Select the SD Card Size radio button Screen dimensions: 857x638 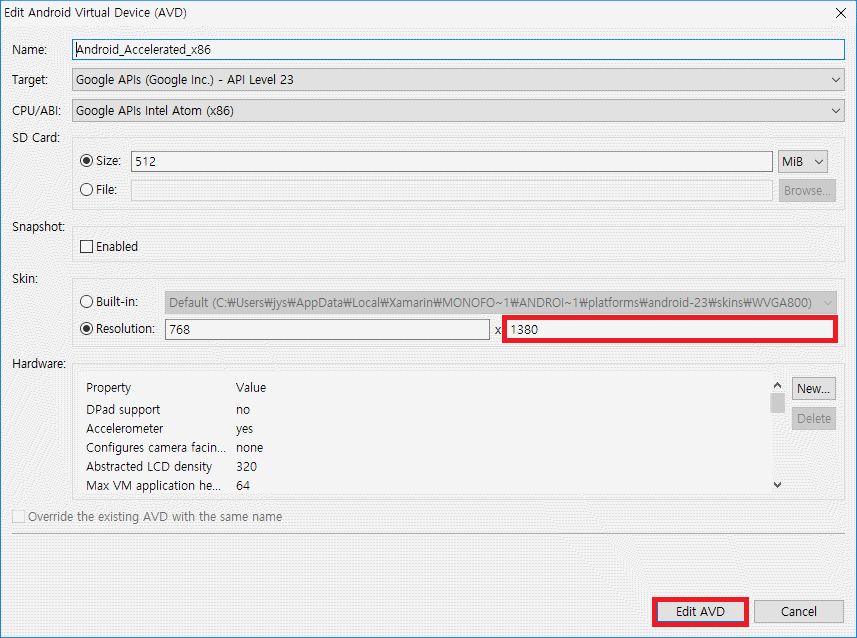pyautogui.click(x=86, y=161)
